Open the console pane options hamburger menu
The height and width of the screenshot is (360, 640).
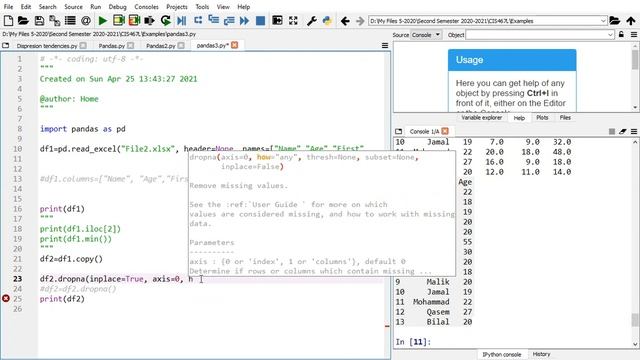[634, 131]
